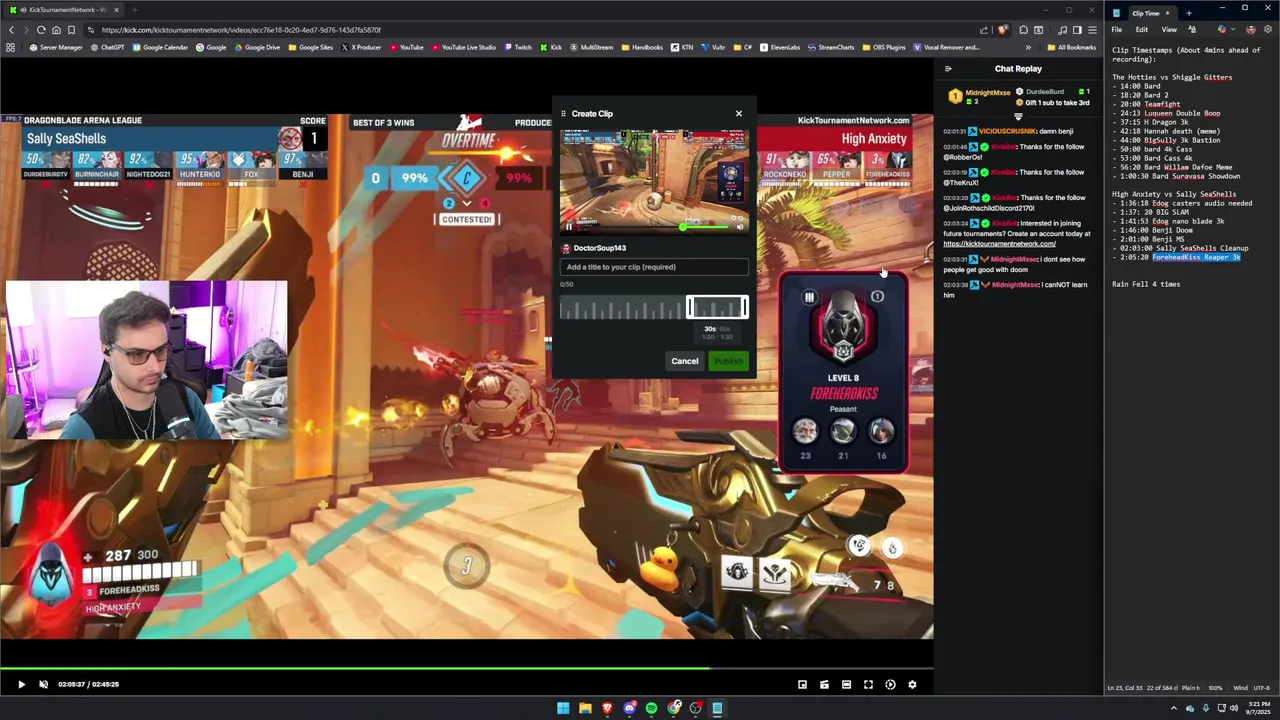Screen dimensions: 1280x720
Task: Click the highlighted ForeheadKiss Reaper 3k text
Action: click(x=1196, y=257)
